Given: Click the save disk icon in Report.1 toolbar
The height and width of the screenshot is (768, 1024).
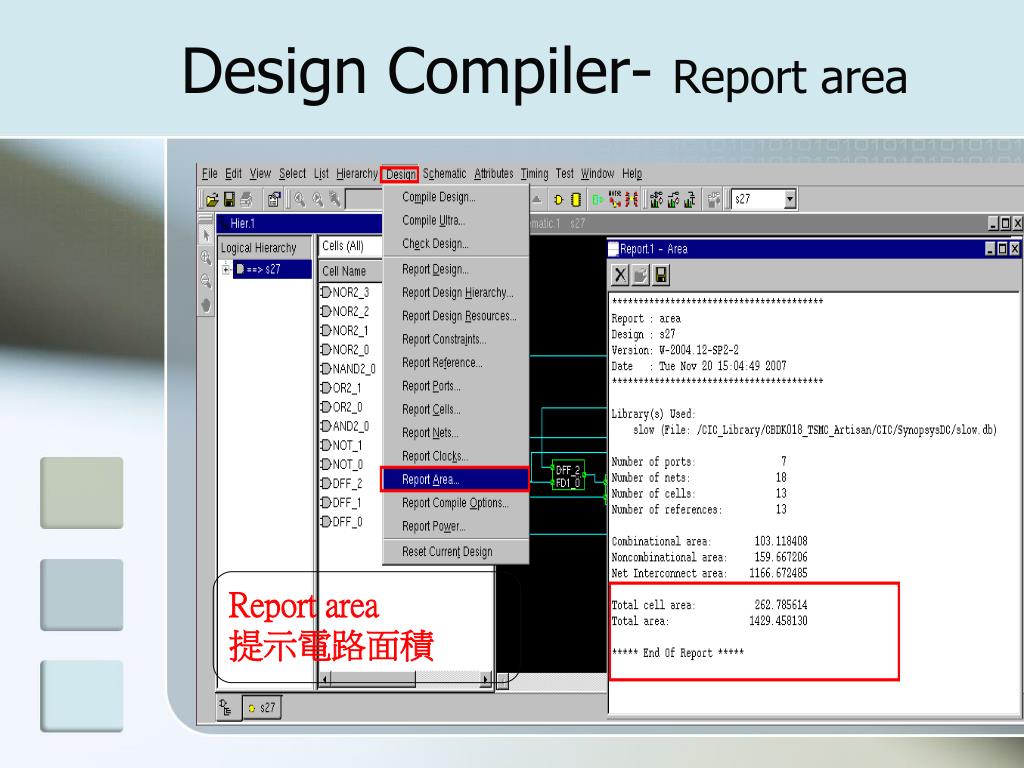Looking at the screenshot, I should (x=661, y=275).
